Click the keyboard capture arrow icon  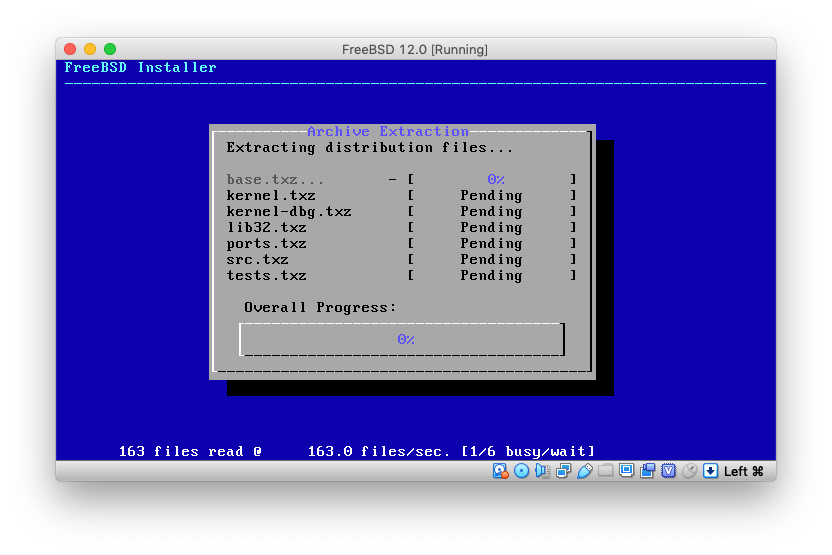coord(710,471)
